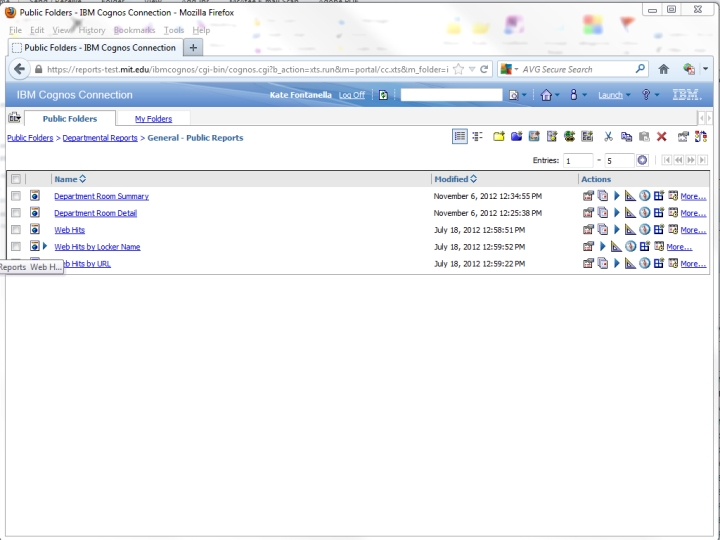Click the Cognos search input field
The width and height of the screenshot is (720, 540).
click(x=451, y=95)
